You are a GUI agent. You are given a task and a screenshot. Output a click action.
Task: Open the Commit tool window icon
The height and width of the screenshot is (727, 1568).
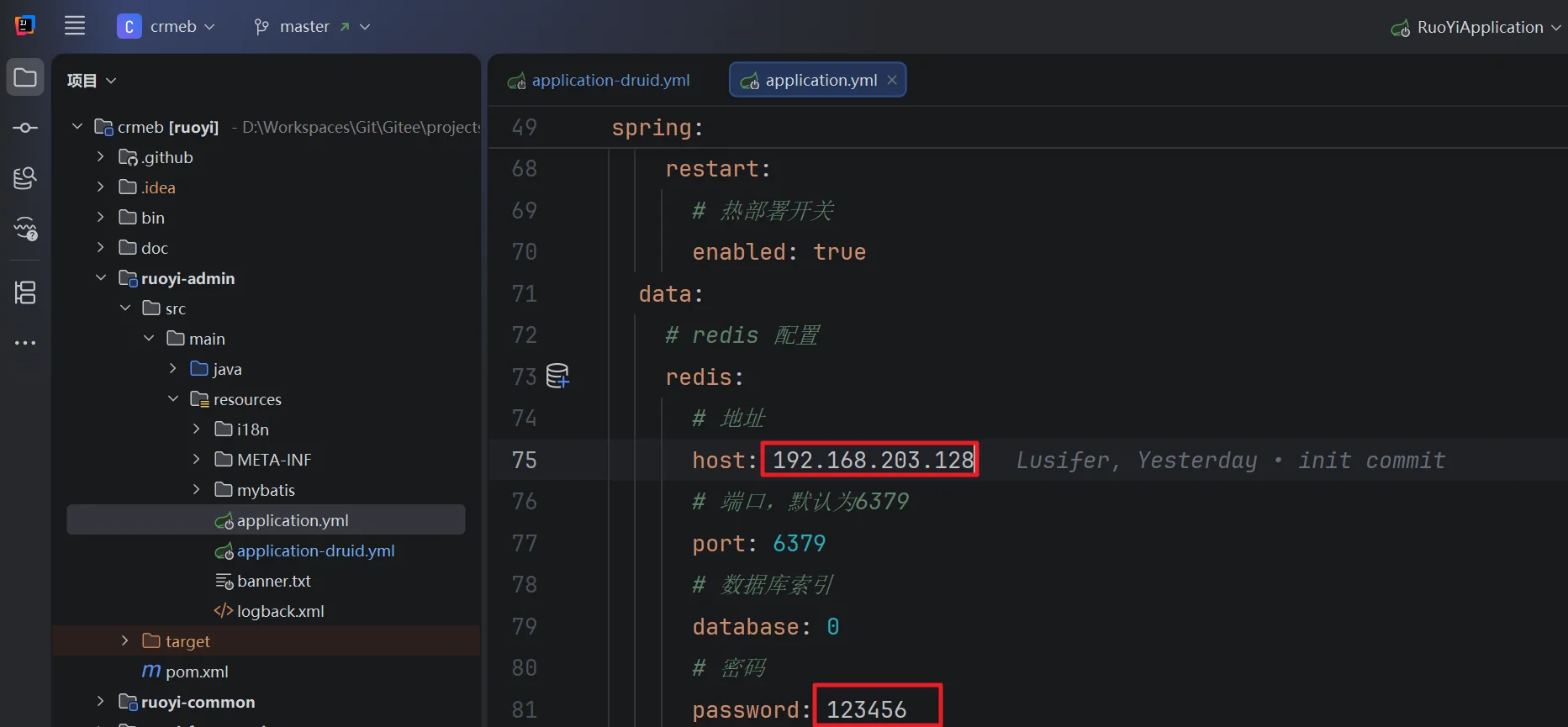tap(25, 128)
